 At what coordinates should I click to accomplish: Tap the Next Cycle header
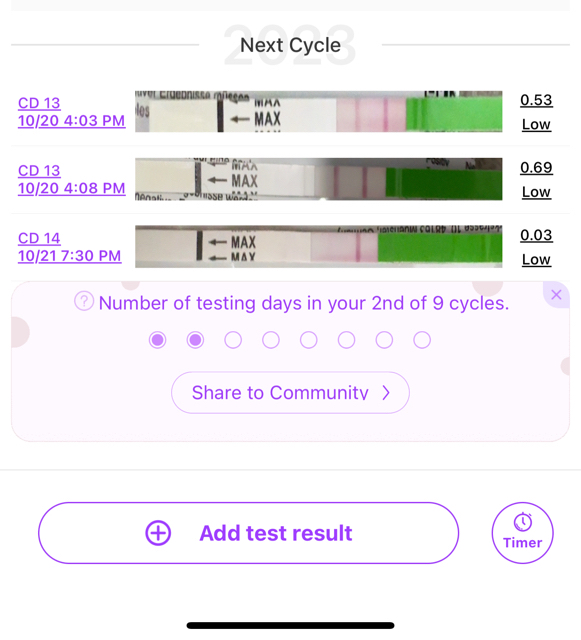(290, 45)
